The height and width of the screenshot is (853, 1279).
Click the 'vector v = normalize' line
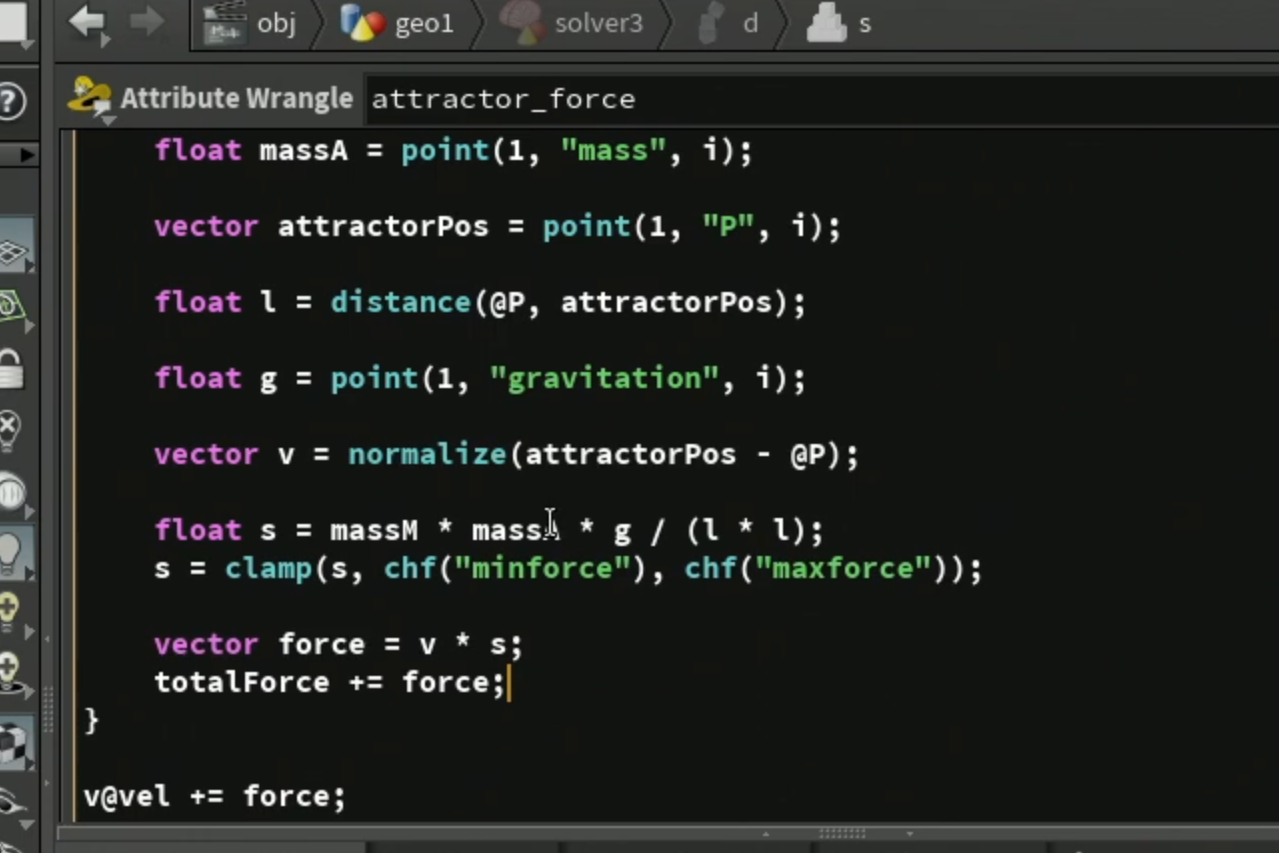click(506, 455)
